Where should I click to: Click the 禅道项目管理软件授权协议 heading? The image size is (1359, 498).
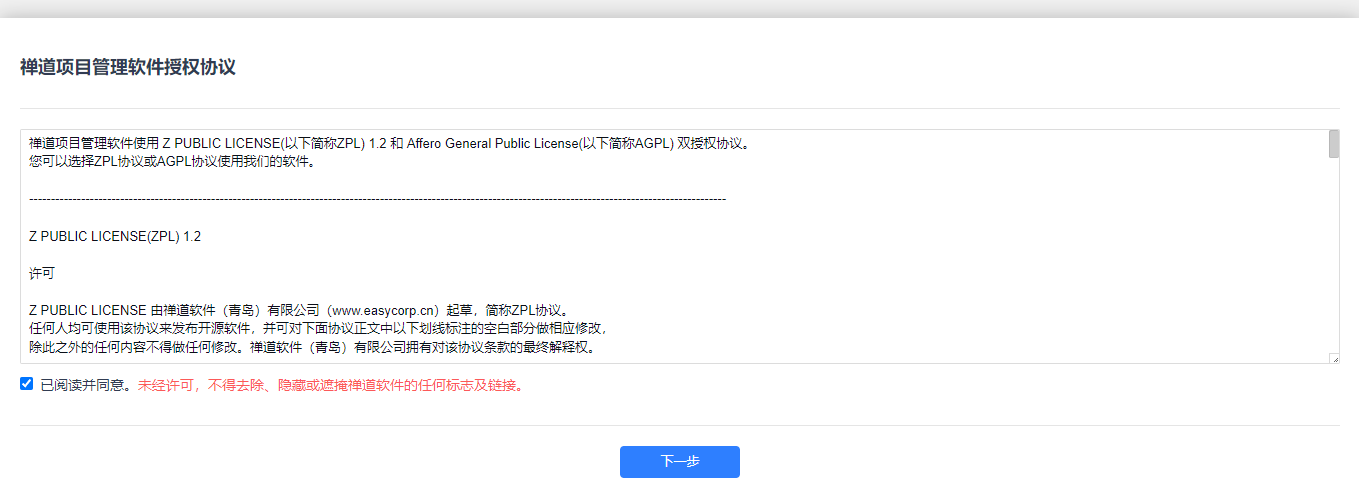tap(128, 67)
